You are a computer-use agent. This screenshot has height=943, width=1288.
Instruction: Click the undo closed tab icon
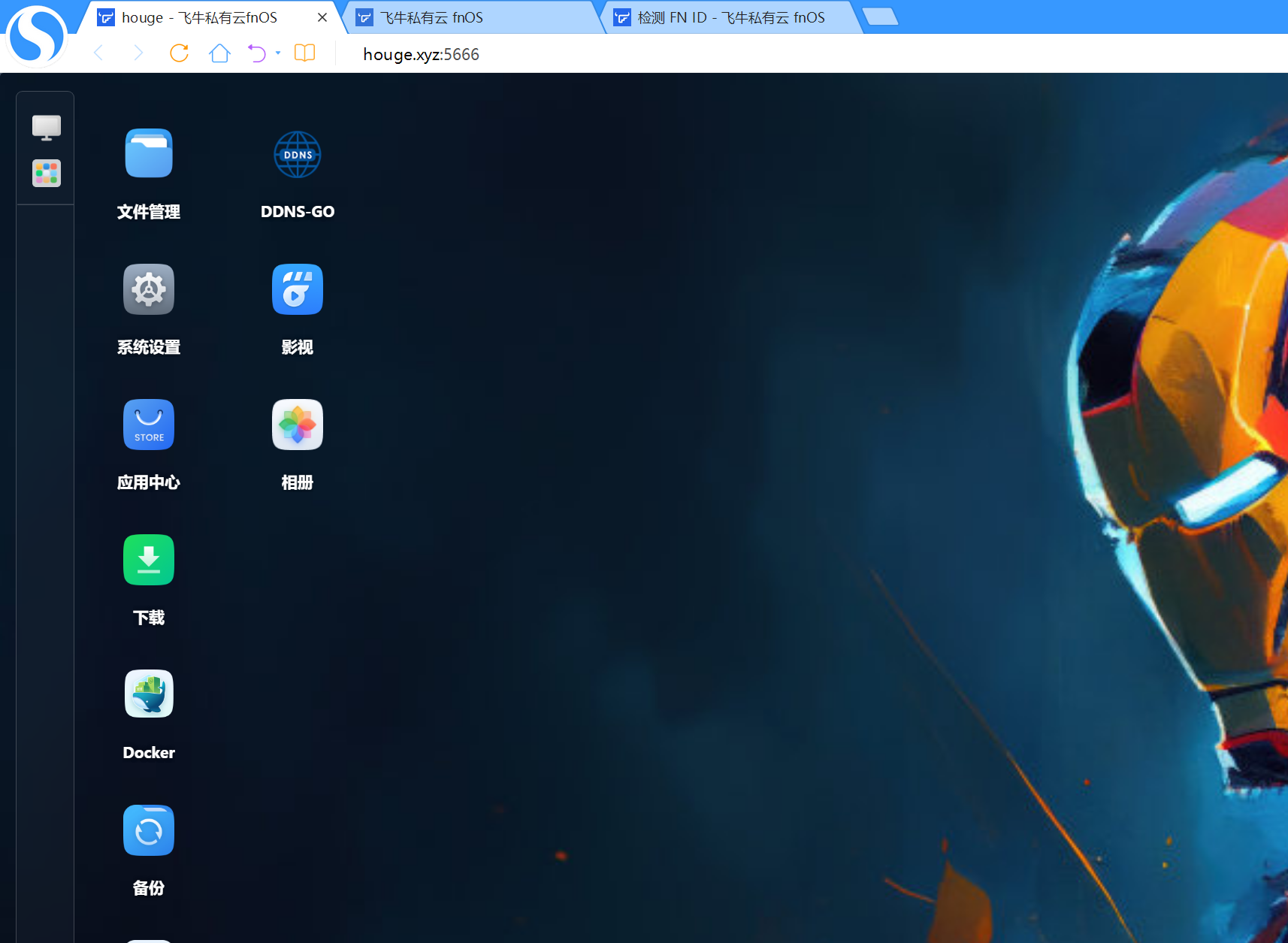257,53
